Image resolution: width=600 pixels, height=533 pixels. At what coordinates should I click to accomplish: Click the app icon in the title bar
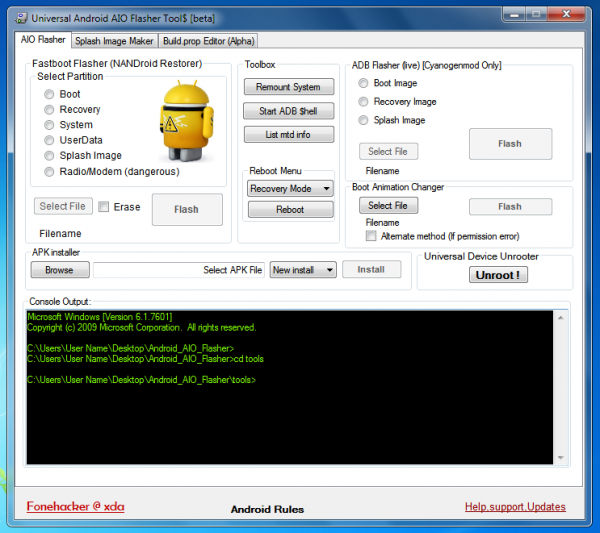pyautogui.click(x=21, y=18)
